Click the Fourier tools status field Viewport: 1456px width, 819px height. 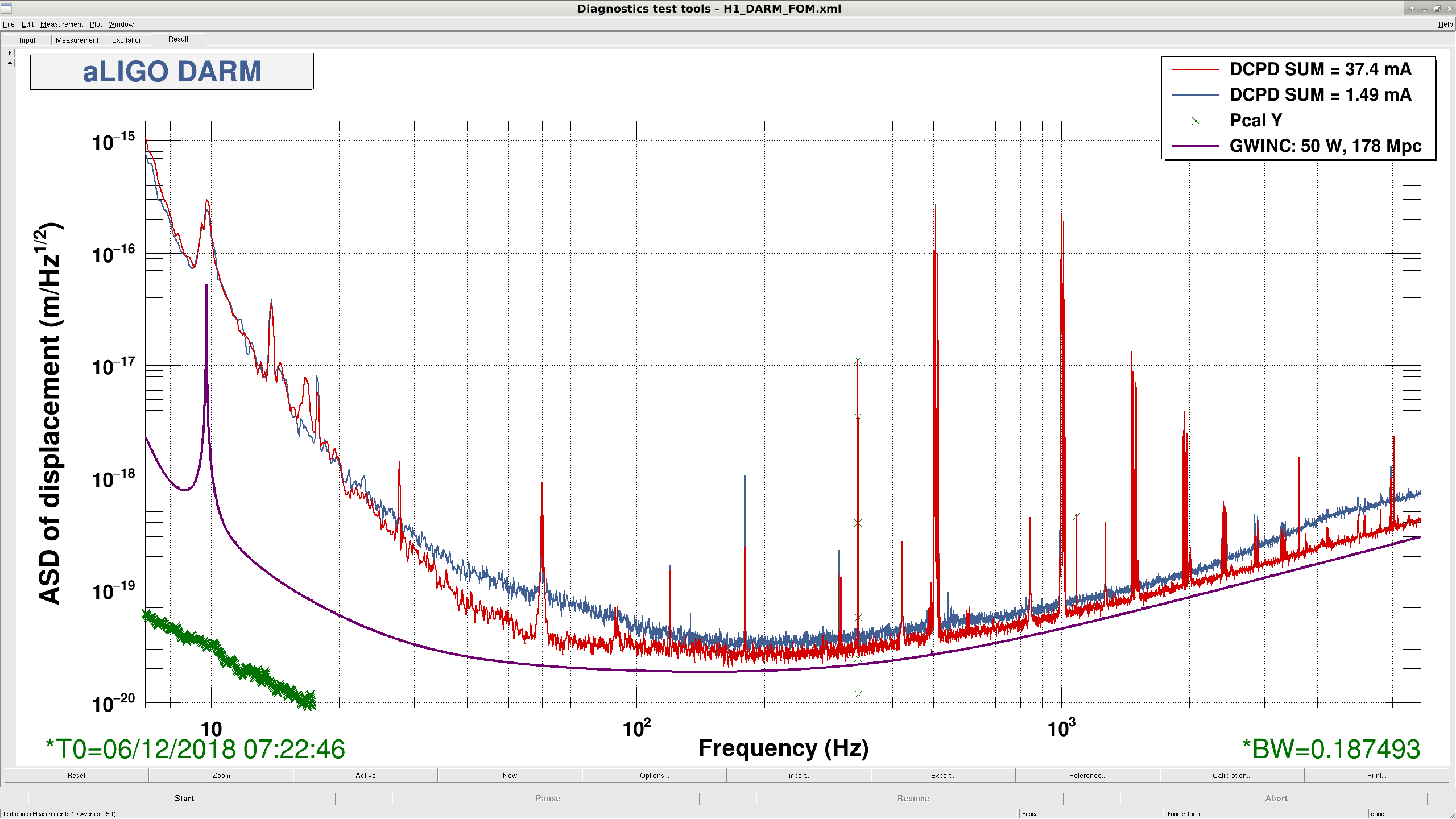point(1265,814)
